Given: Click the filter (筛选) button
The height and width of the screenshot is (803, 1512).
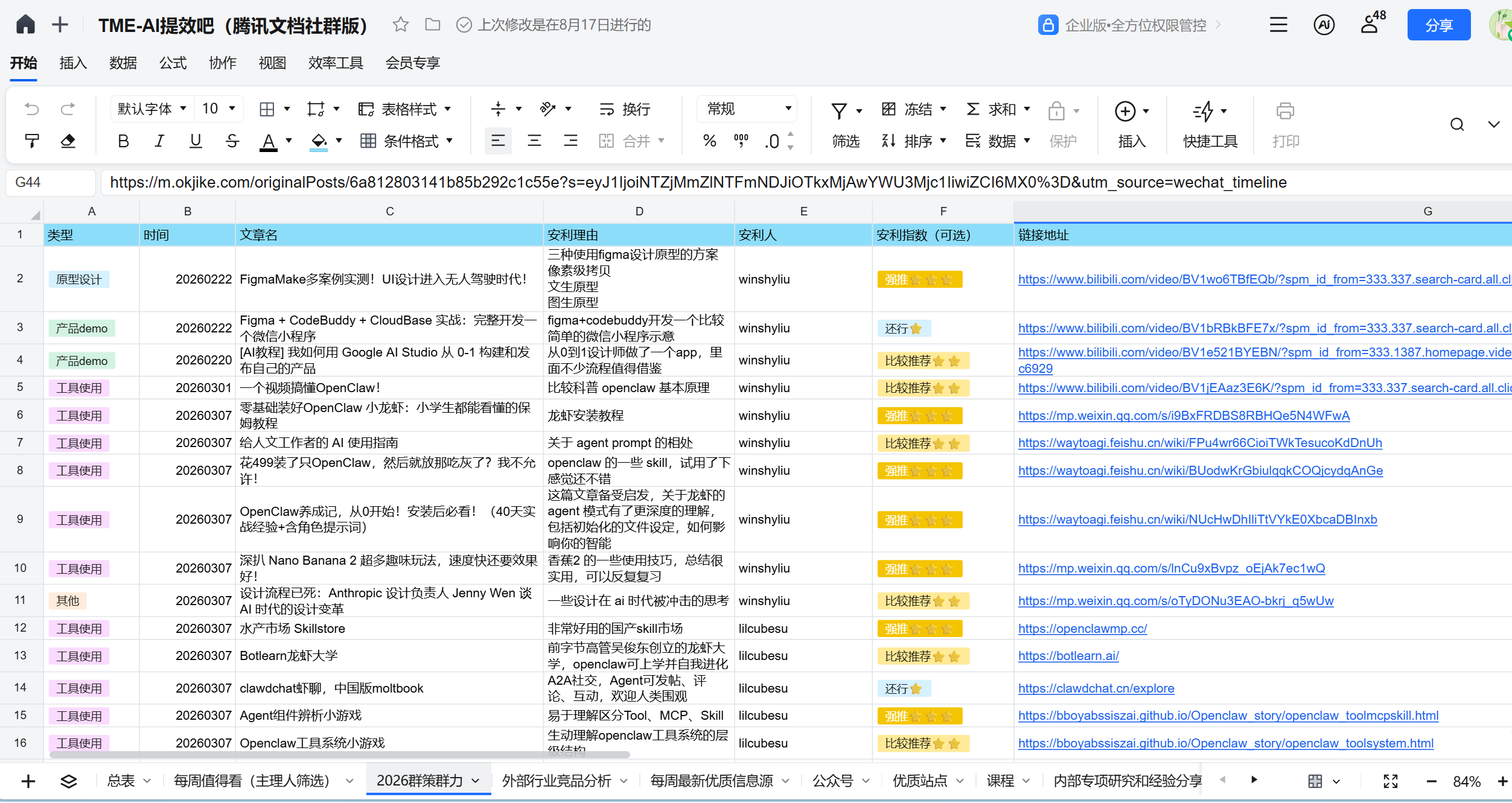Looking at the screenshot, I should click(x=846, y=125).
